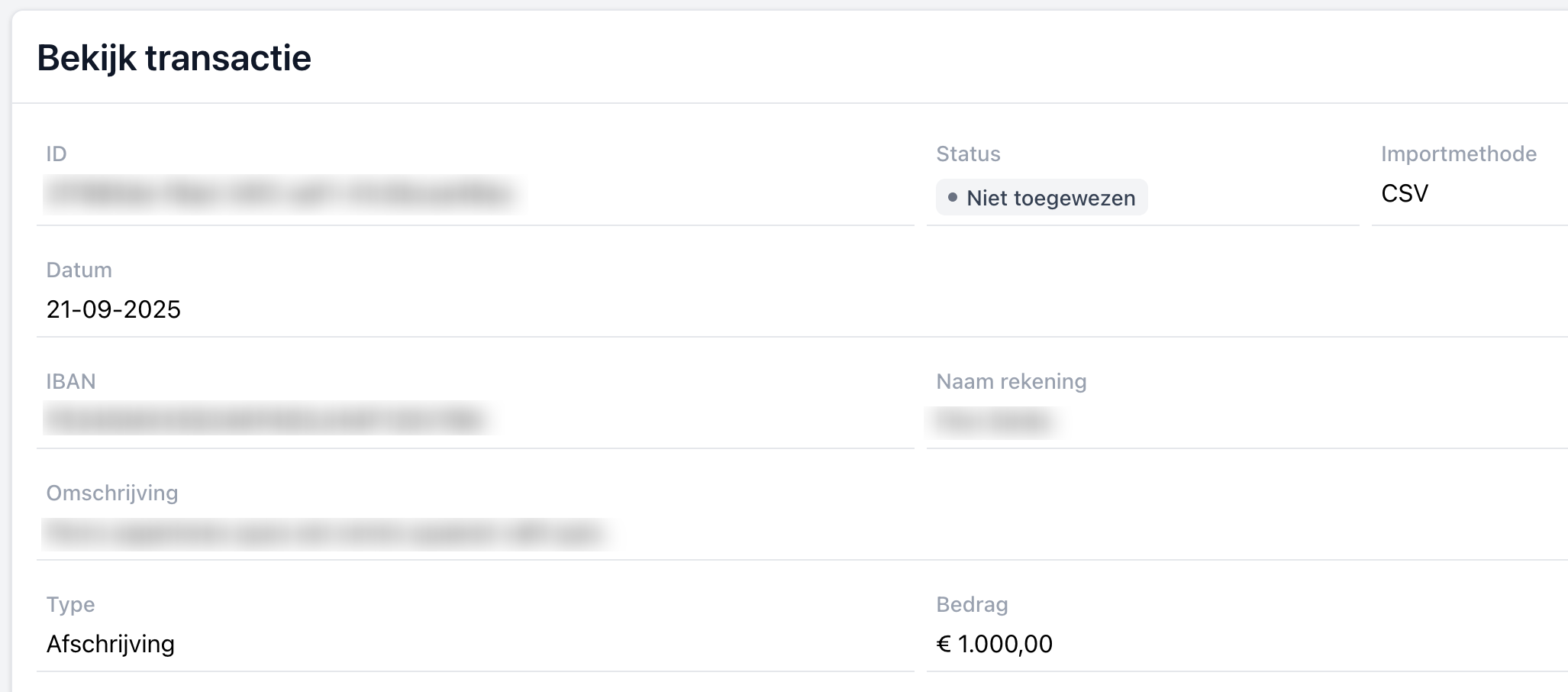Click the 'Bekijk transactie' page heading
This screenshot has width=1568, height=692.
[174, 58]
